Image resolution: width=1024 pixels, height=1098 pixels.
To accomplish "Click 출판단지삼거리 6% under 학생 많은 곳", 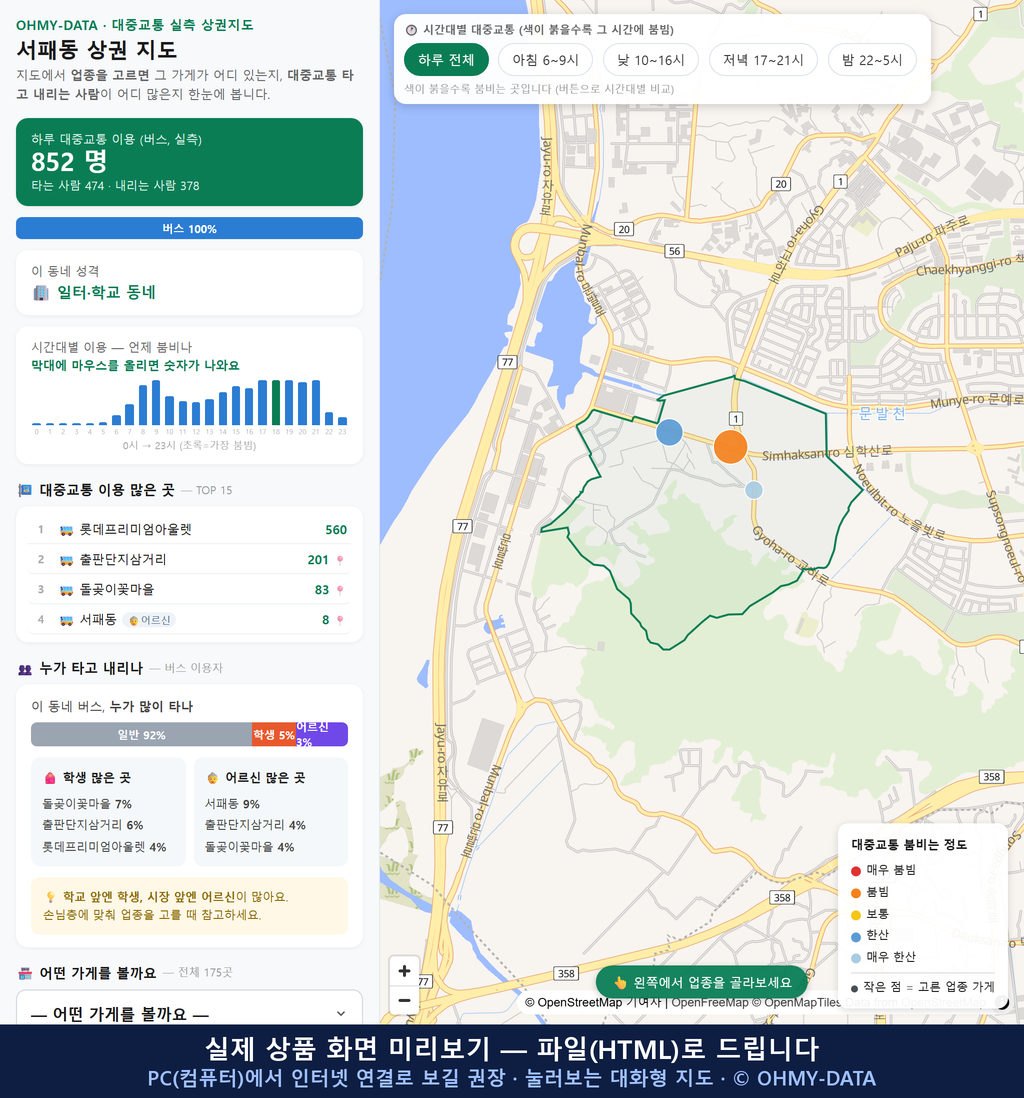I will (x=92, y=826).
